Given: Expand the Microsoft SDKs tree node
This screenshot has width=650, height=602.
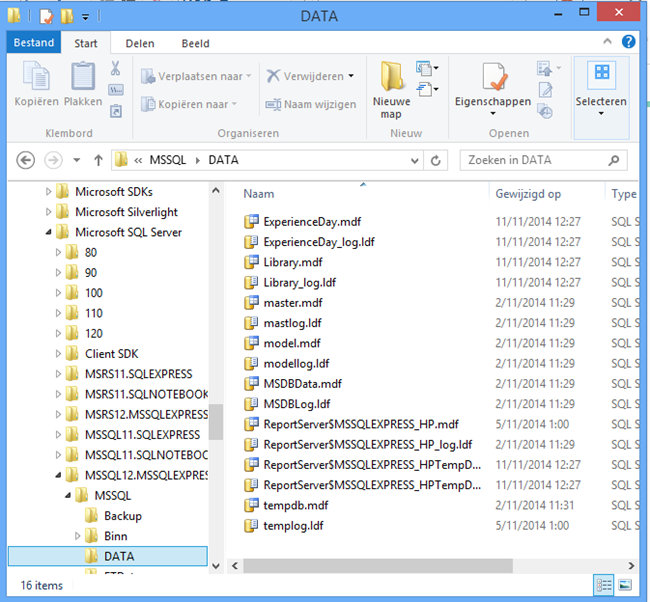Looking at the screenshot, I should click(x=48, y=192).
